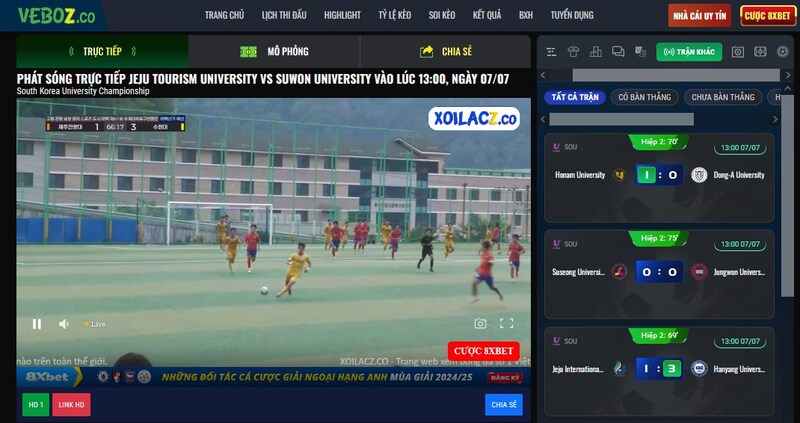Open the chat bubbles icon
Viewport: 800px width, 423px height.
(618, 52)
